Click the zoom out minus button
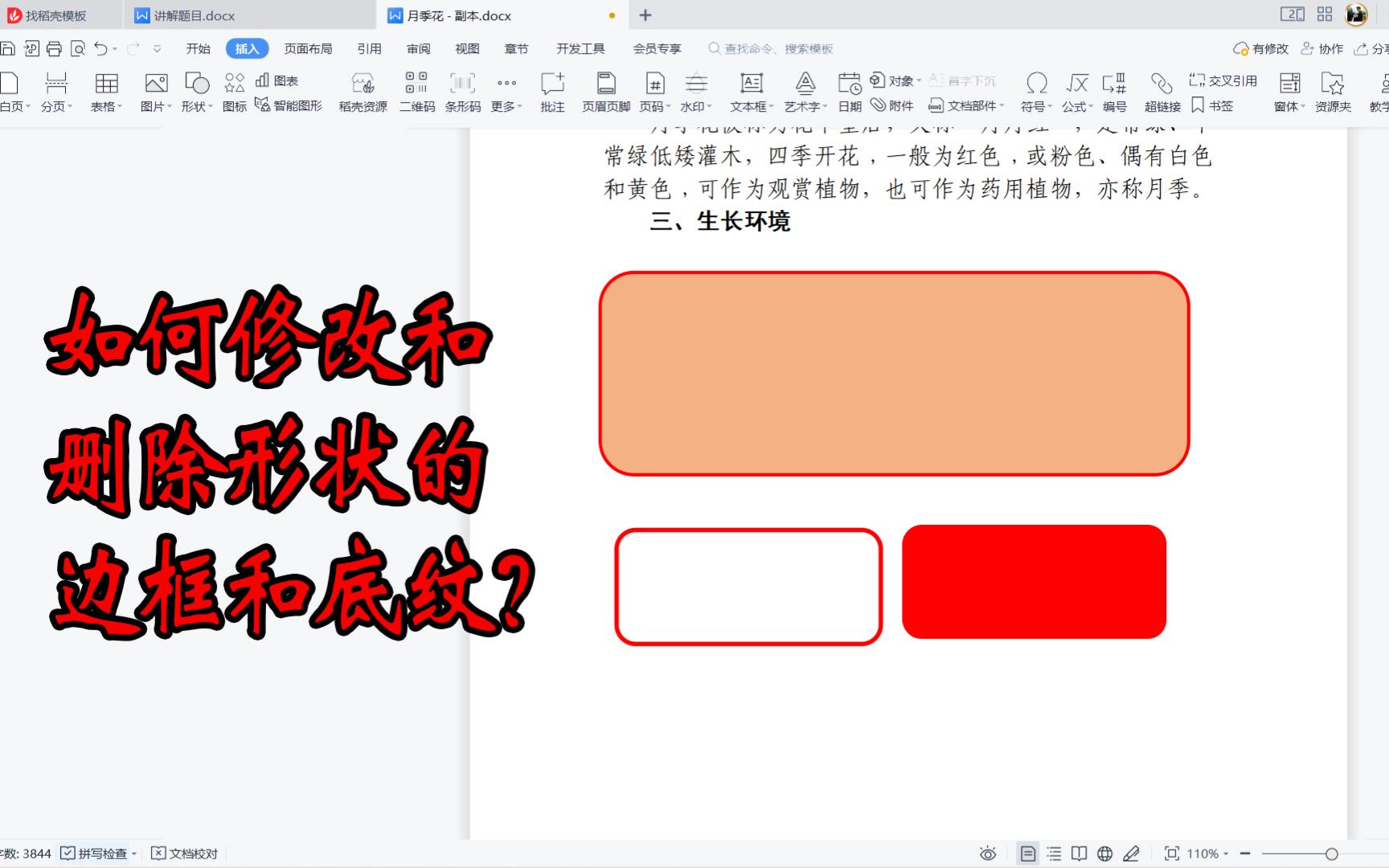 tap(1245, 854)
